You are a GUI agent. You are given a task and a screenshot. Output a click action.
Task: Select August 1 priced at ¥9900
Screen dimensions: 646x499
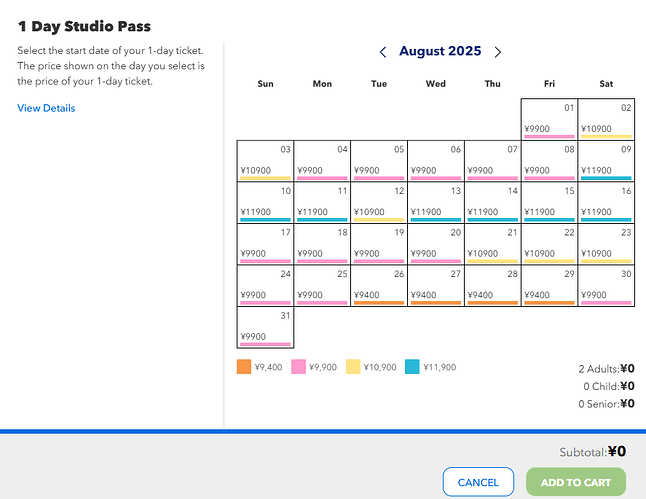click(549, 118)
